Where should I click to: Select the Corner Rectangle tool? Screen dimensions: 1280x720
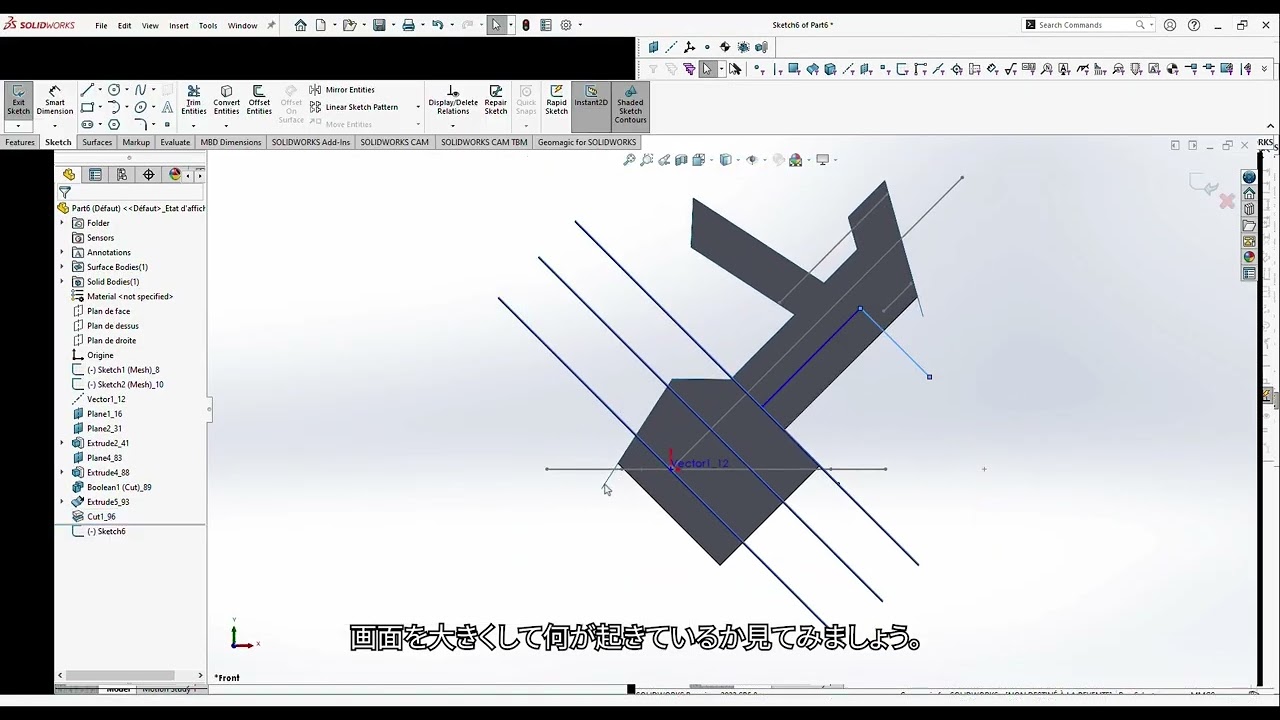pos(87,107)
